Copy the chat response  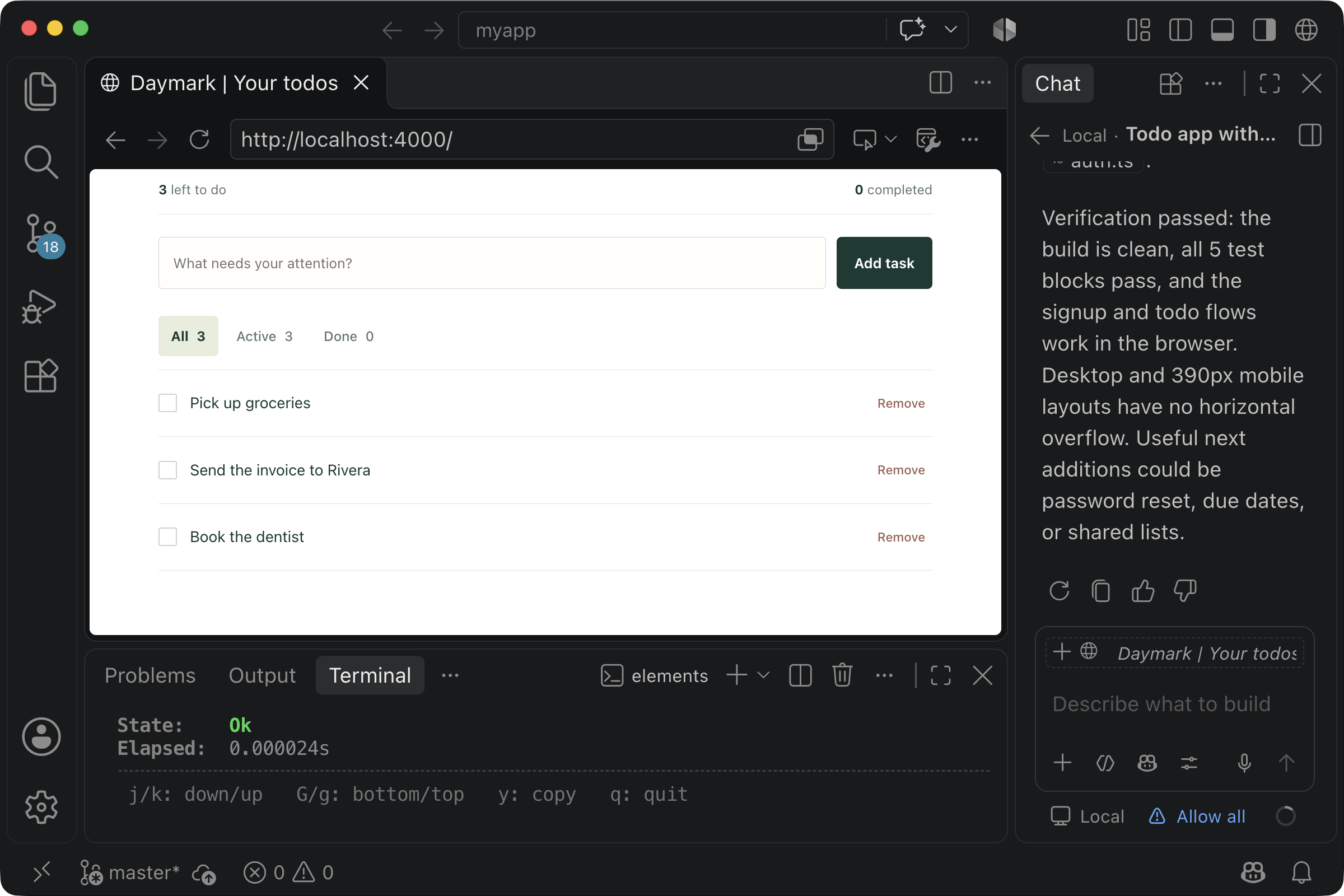pyautogui.click(x=1100, y=590)
